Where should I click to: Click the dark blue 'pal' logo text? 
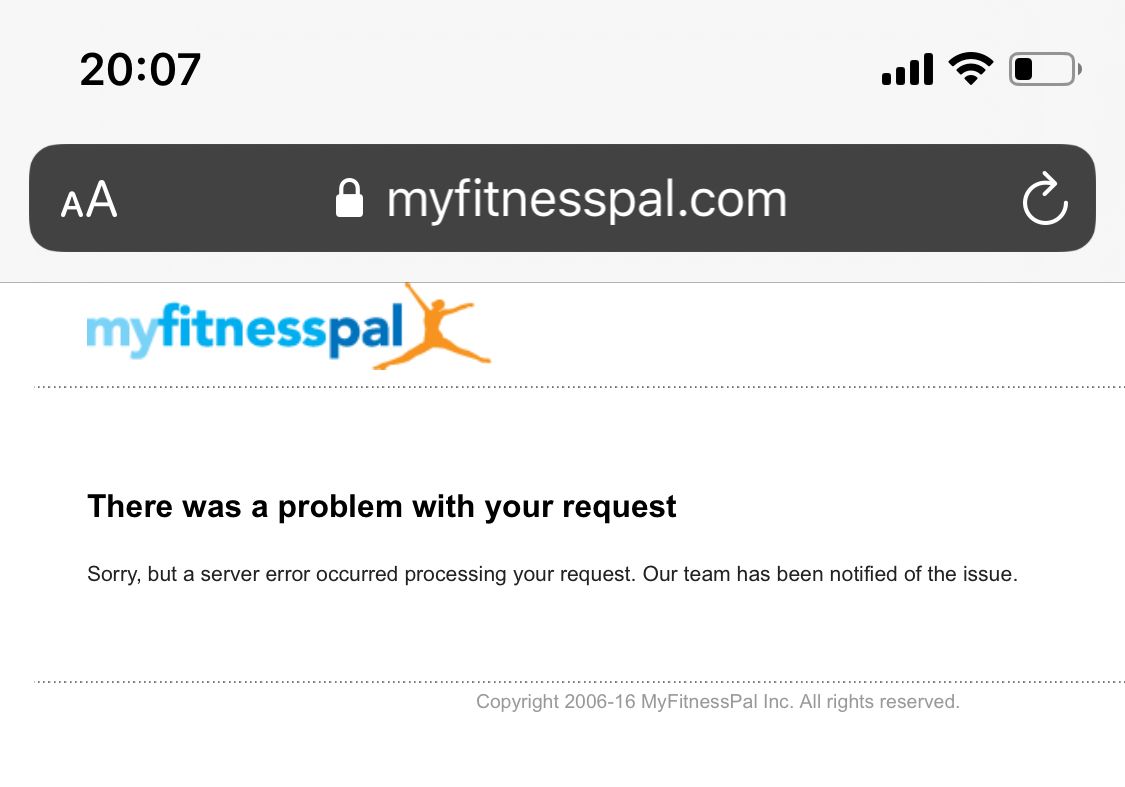[367, 329]
